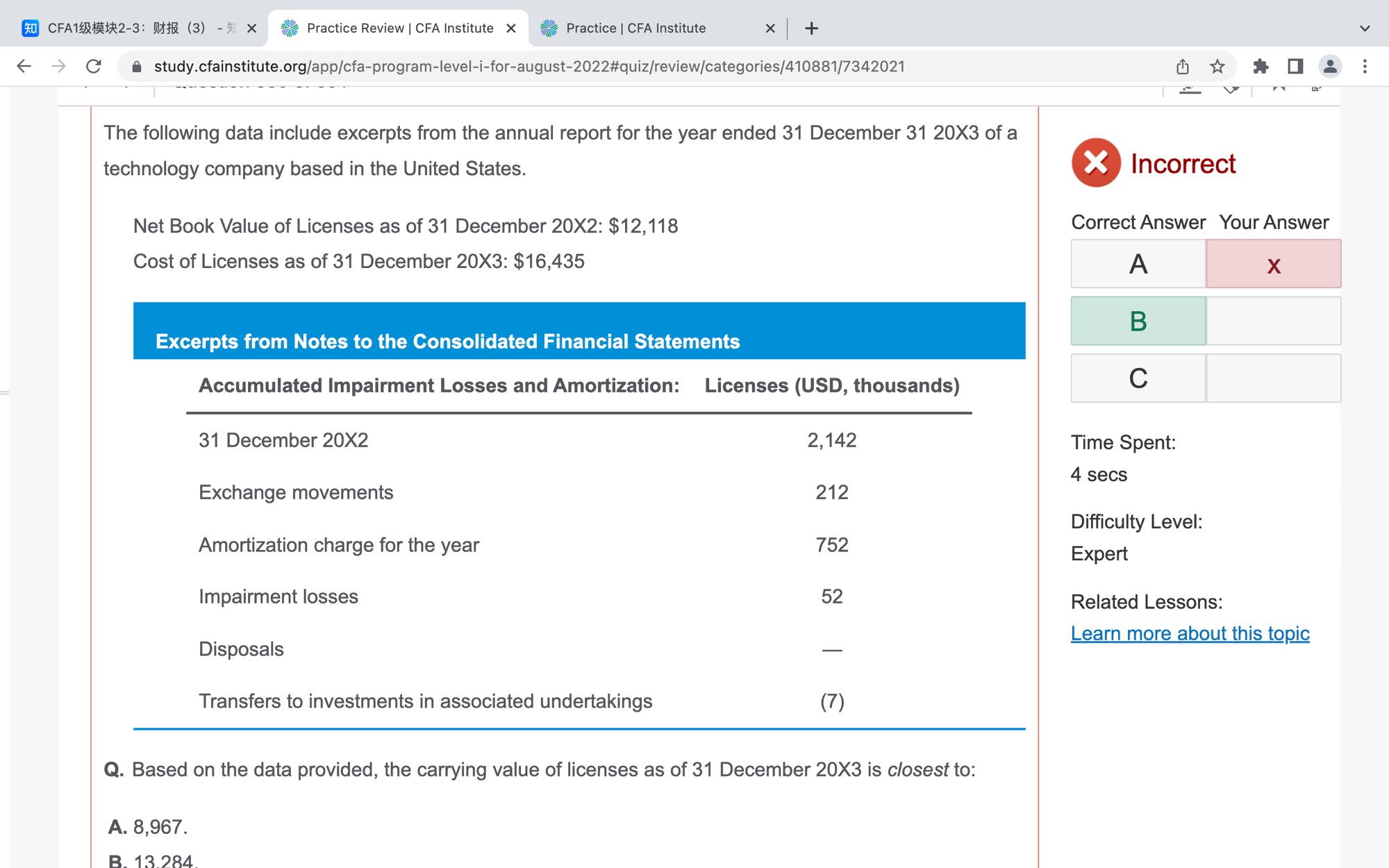
Task: Click the green correct answer B cell
Action: 1138,321
